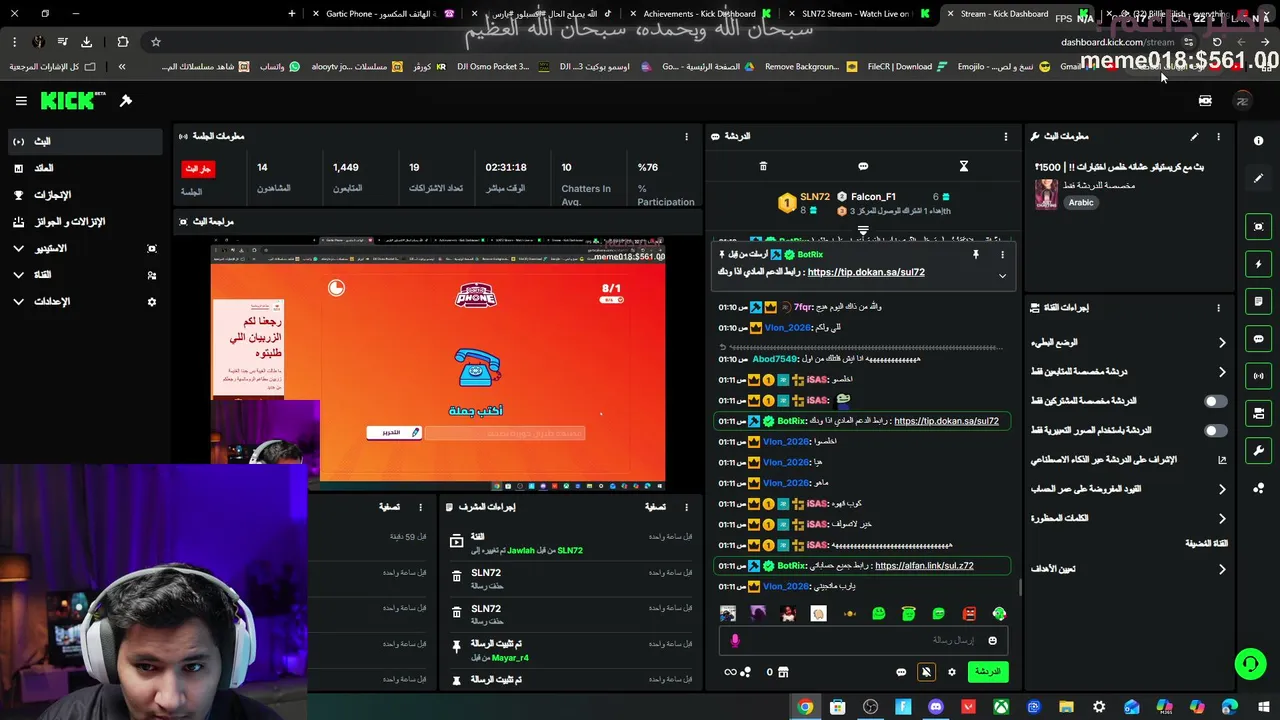
Task: Click the trash icon in the chat panel
Action: [763, 166]
